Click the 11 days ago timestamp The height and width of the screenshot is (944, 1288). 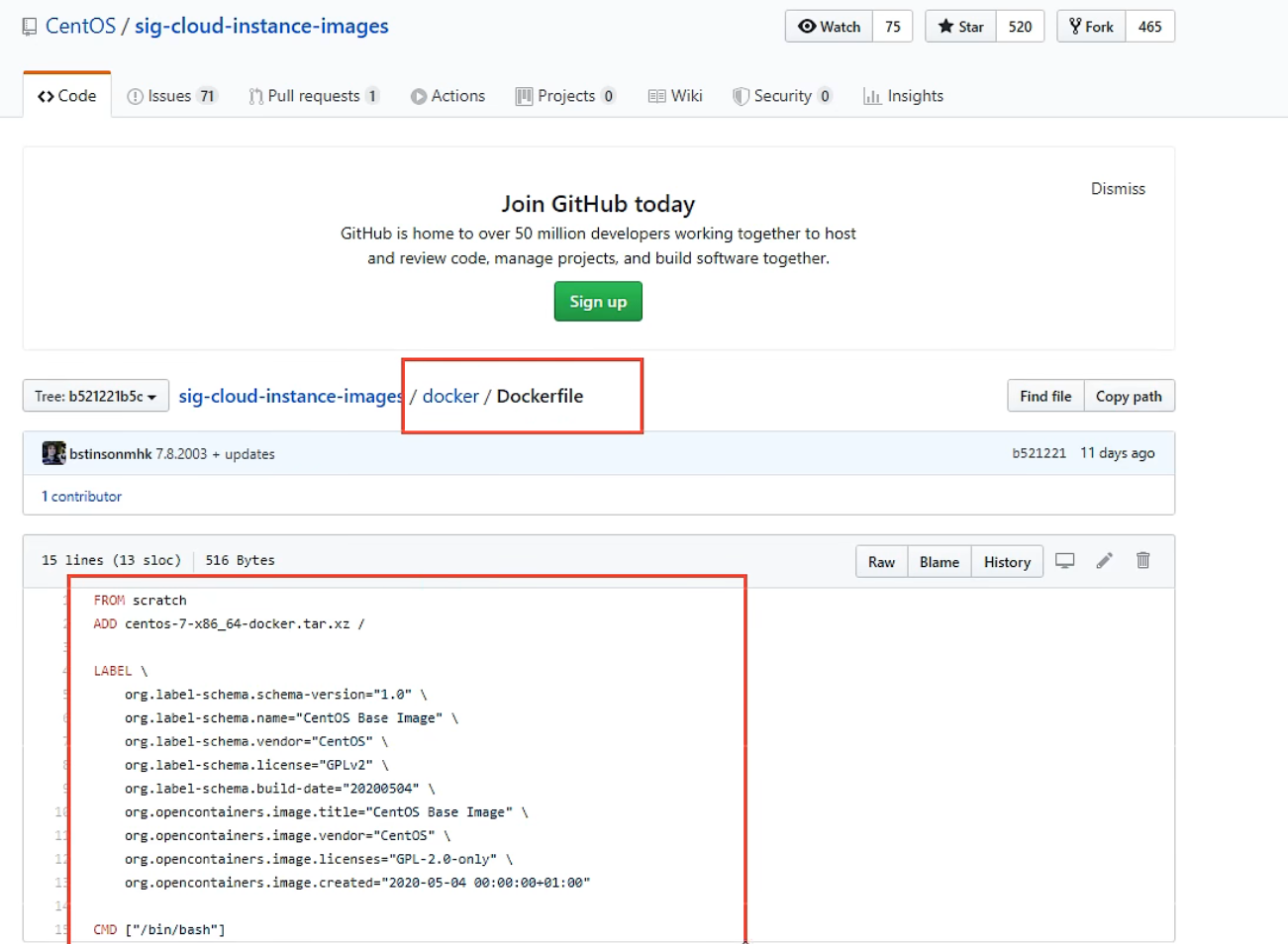tap(1117, 453)
